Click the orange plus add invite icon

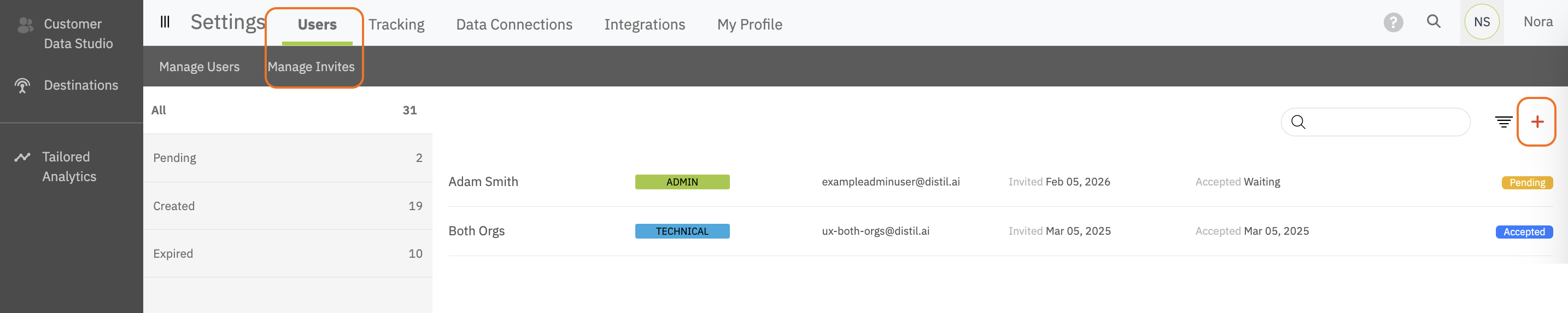pos(1537,122)
